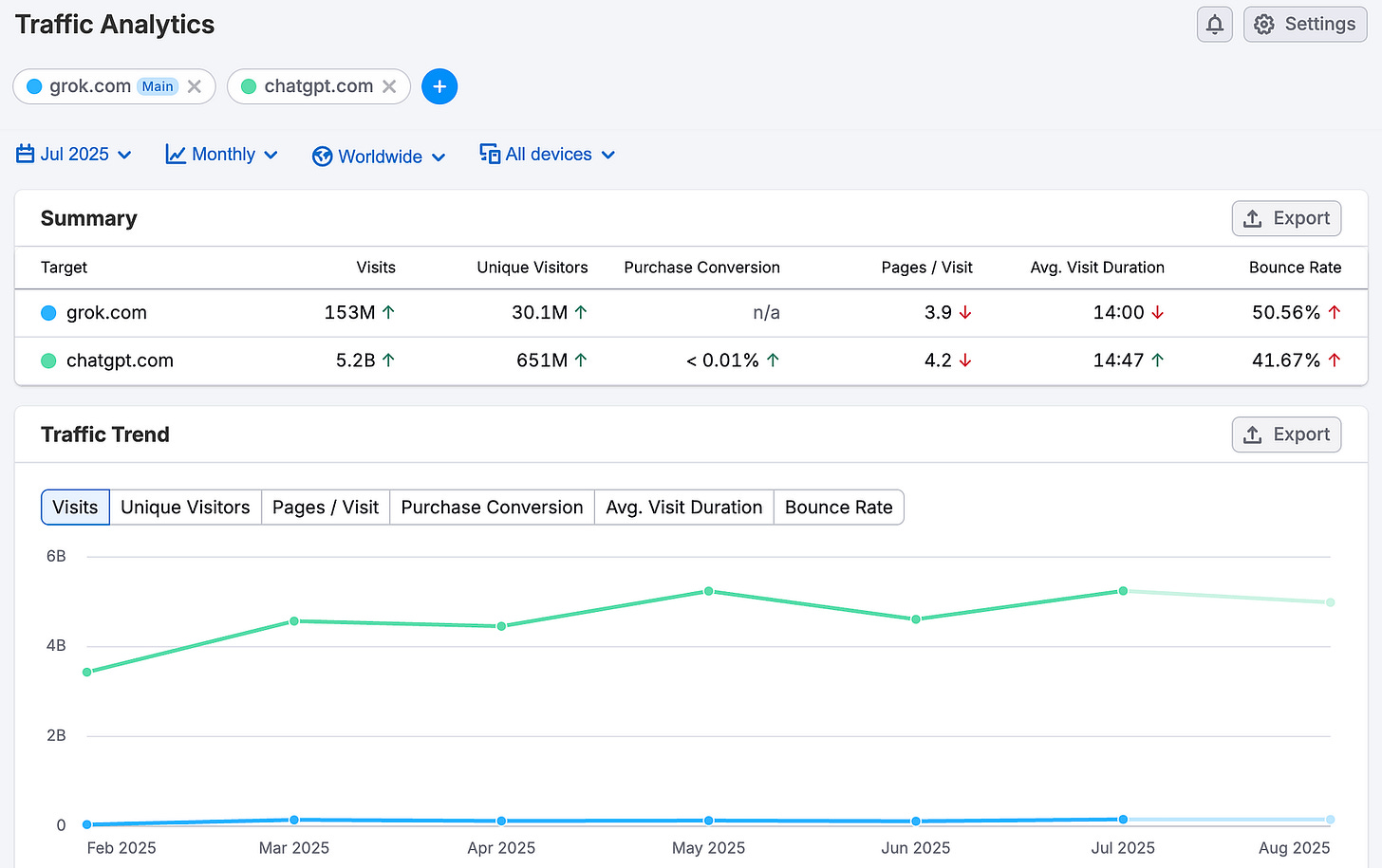Click the 5.2B visits value

355,360
